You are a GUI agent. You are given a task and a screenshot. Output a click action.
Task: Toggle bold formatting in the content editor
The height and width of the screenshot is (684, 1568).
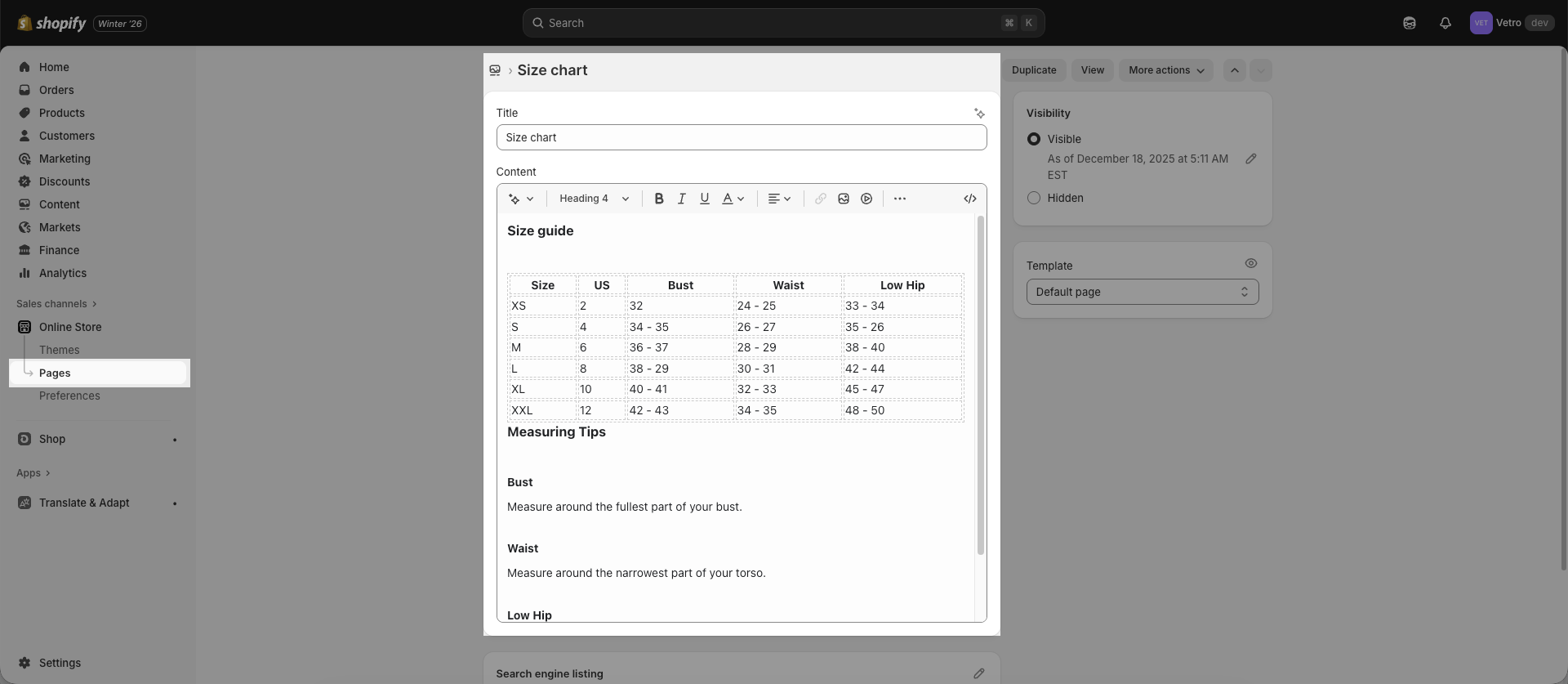[659, 199]
